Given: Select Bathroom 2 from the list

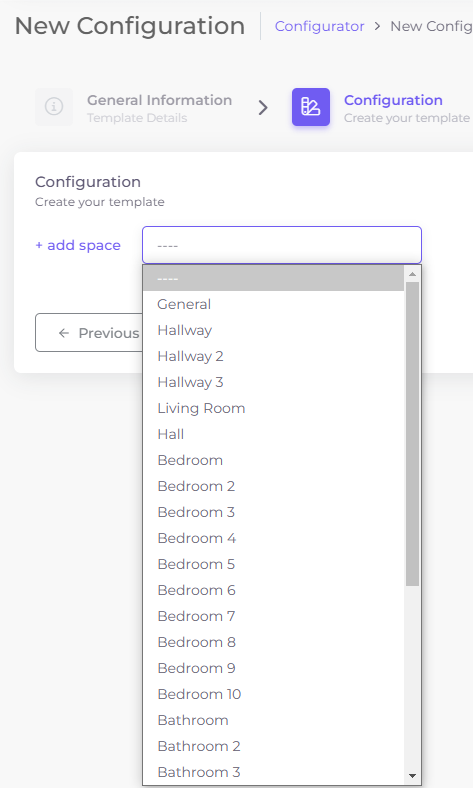Looking at the screenshot, I should (273, 746).
